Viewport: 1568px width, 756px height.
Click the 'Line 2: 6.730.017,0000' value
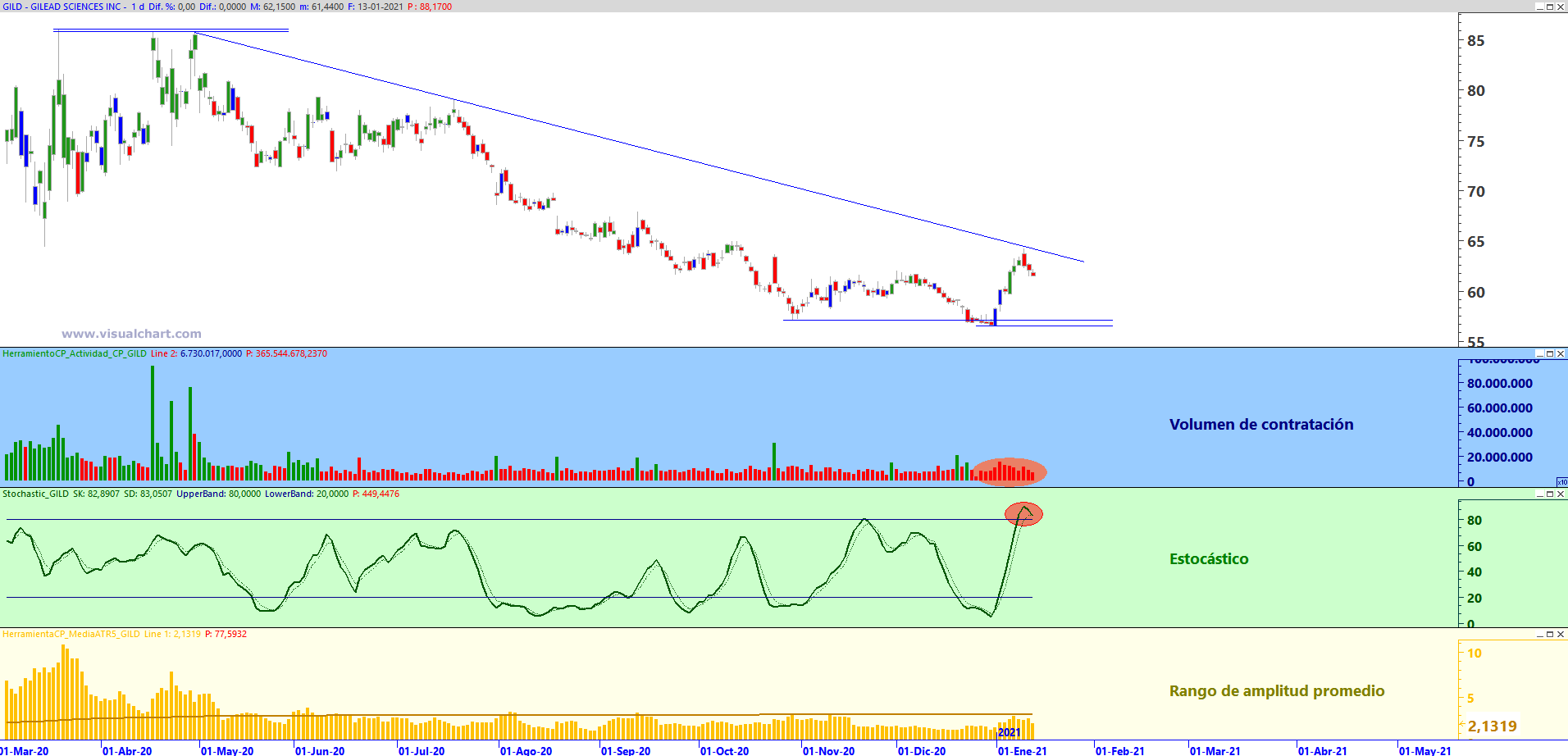(196, 353)
